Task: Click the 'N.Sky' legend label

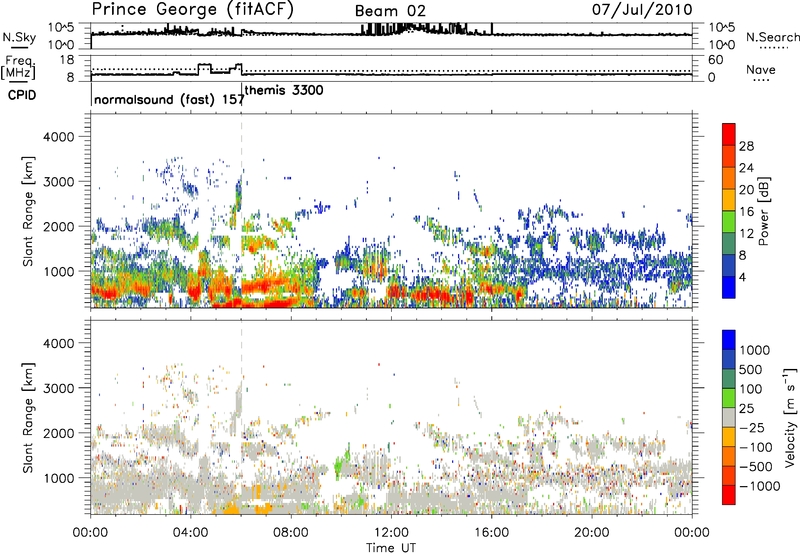Action: [x=19, y=37]
